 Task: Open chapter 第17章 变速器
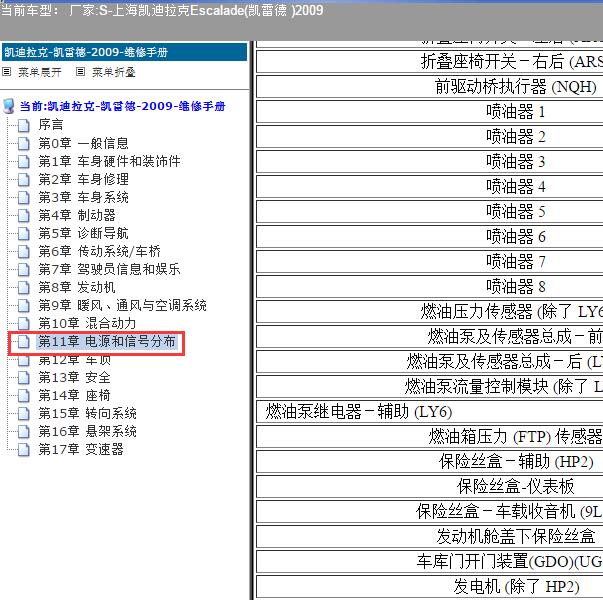pos(81,449)
